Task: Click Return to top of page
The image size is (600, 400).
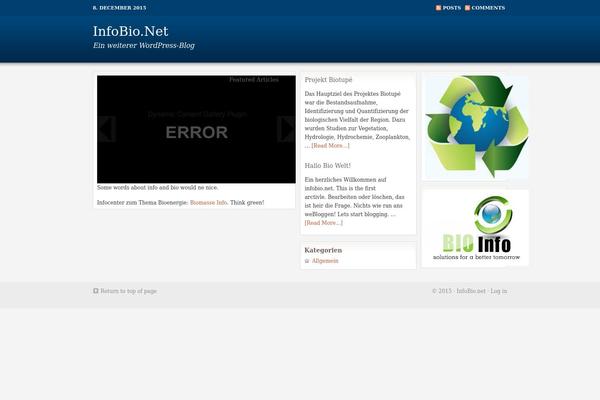Action: [128, 291]
